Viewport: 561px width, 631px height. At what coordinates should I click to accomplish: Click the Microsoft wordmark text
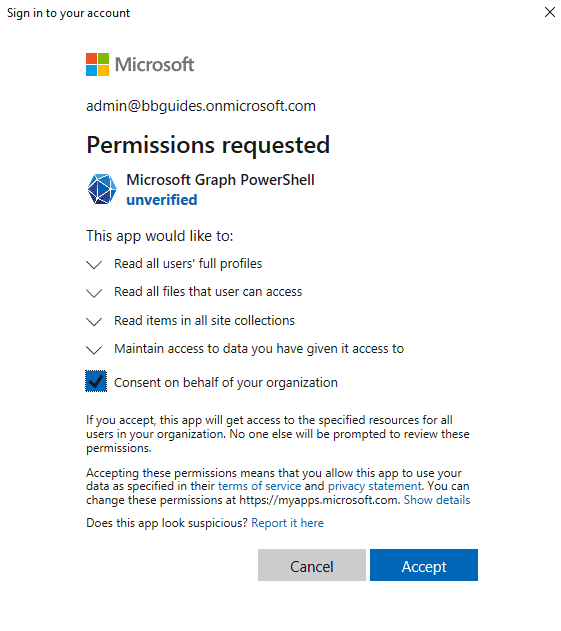pyautogui.click(x=155, y=64)
